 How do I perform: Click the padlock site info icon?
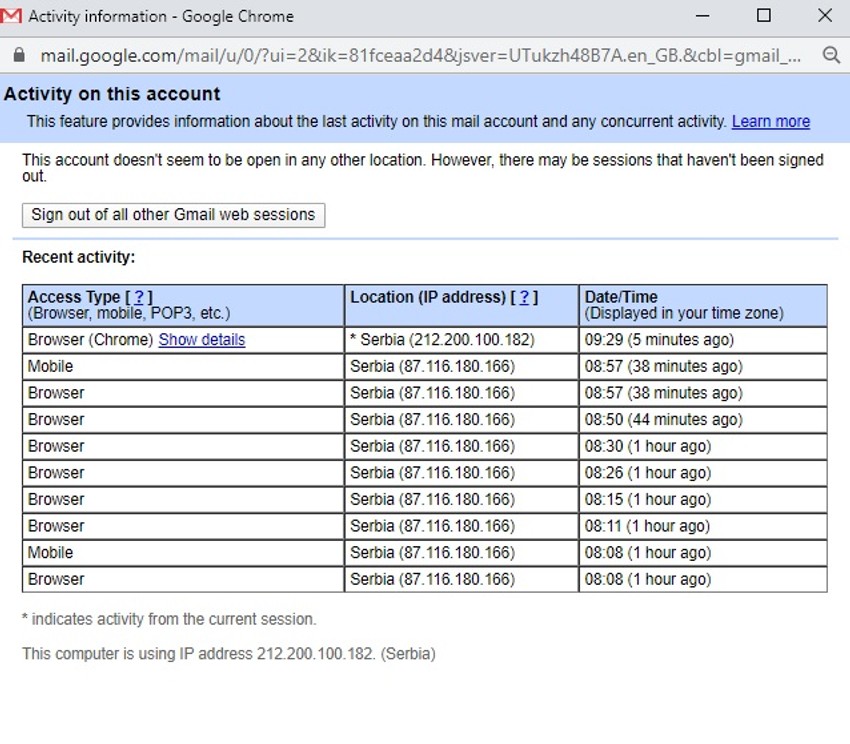tap(17, 55)
